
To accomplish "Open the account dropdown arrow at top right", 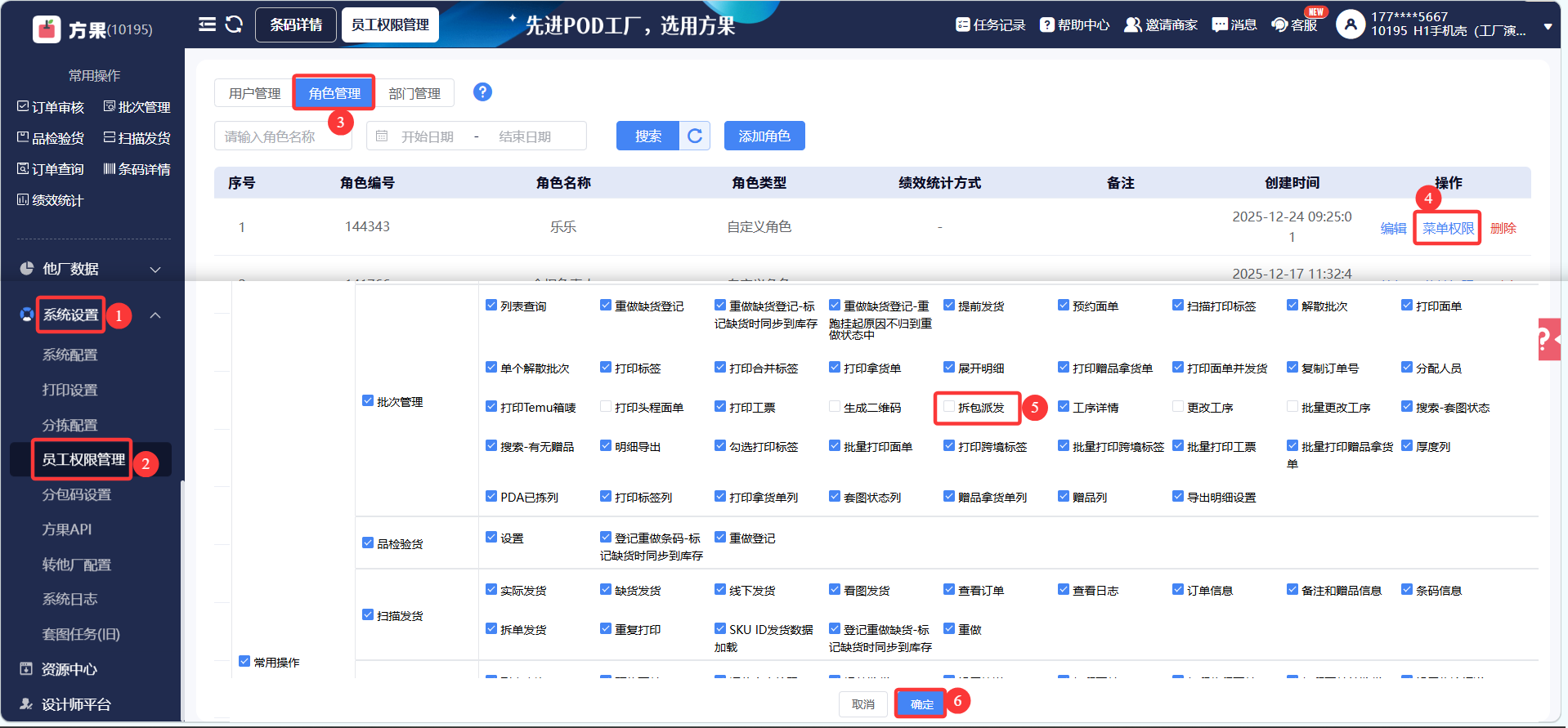I will (x=1548, y=26).
